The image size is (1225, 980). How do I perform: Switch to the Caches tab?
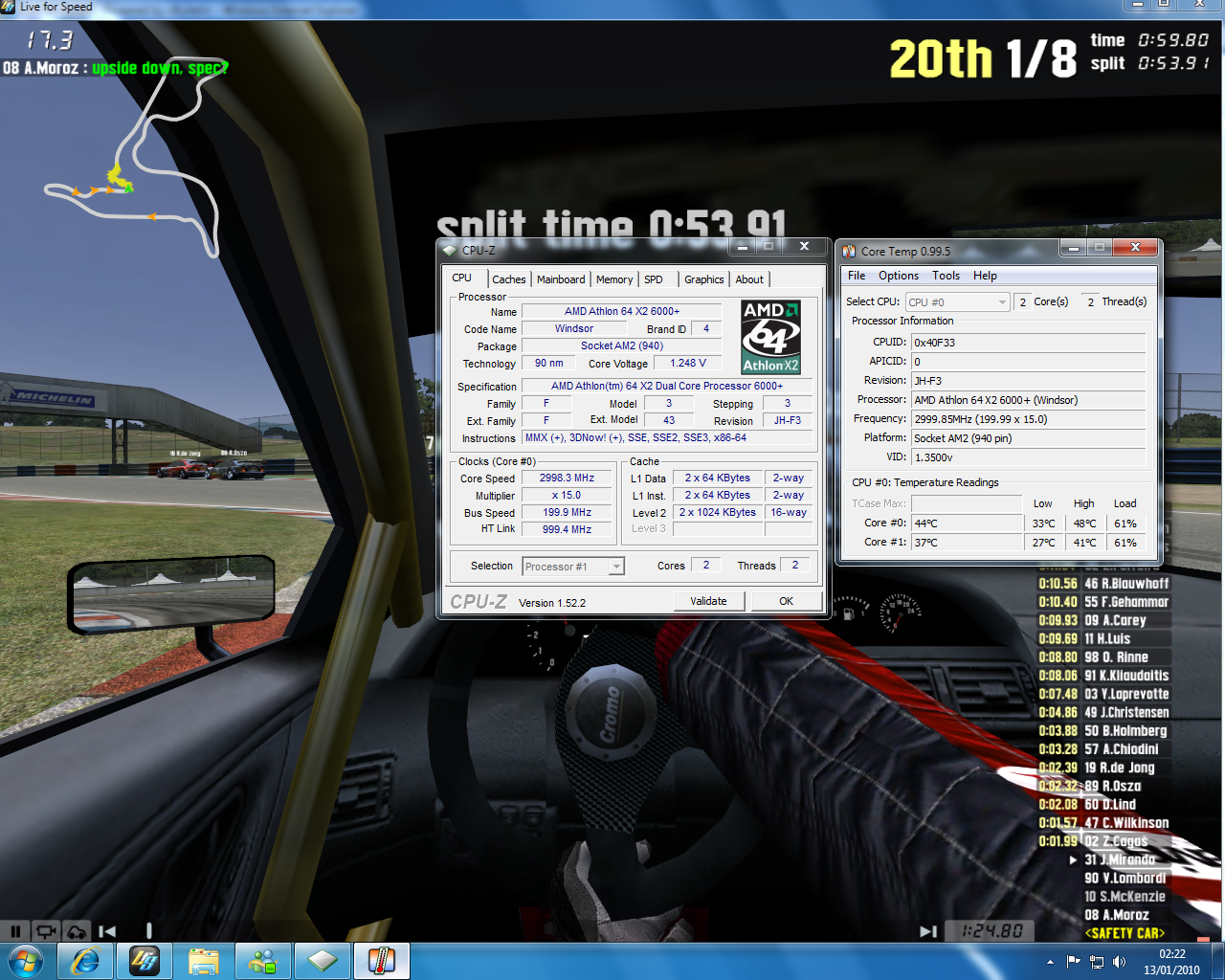click(x=509, y=279)
